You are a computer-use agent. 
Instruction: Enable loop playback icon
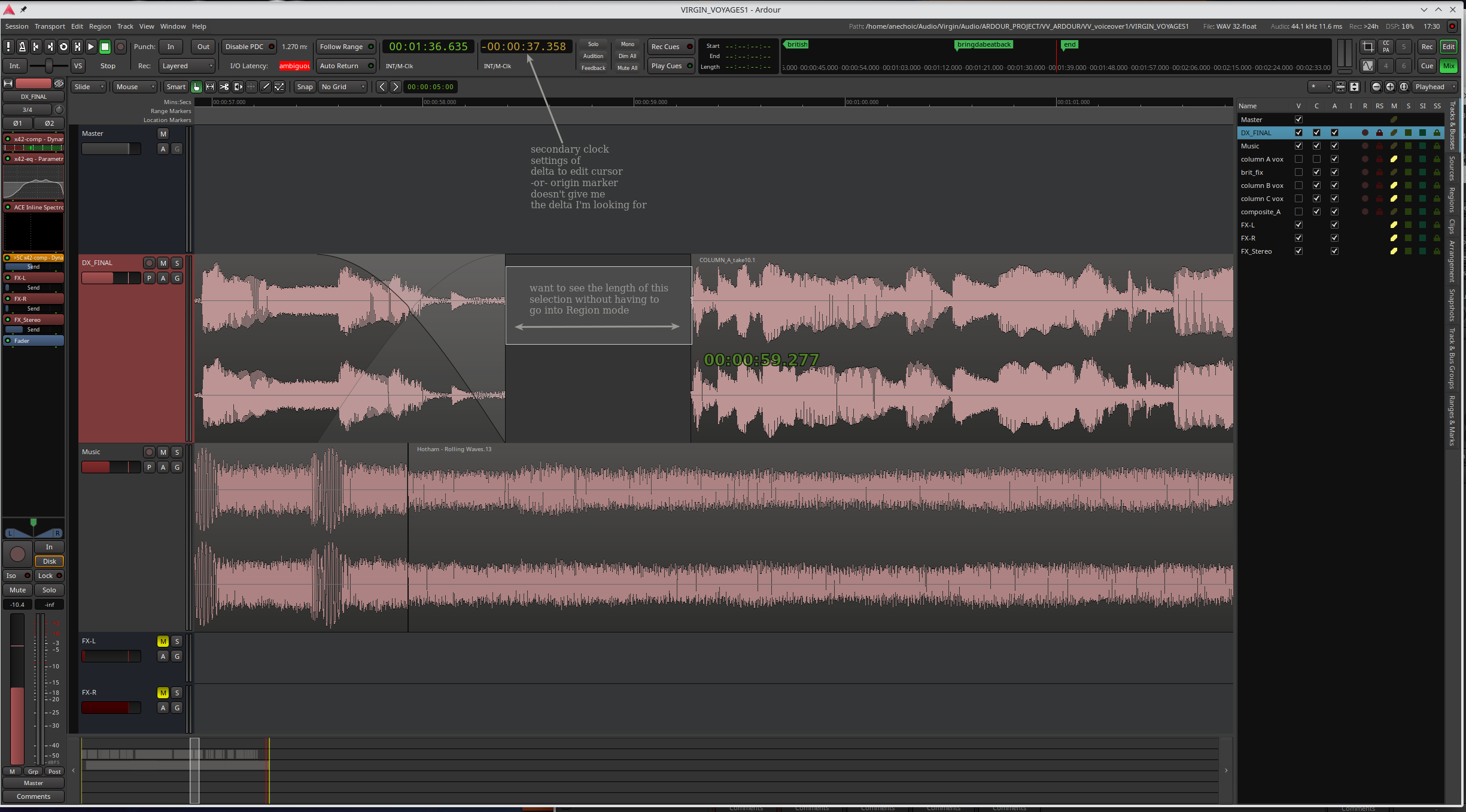coord(63,47)
